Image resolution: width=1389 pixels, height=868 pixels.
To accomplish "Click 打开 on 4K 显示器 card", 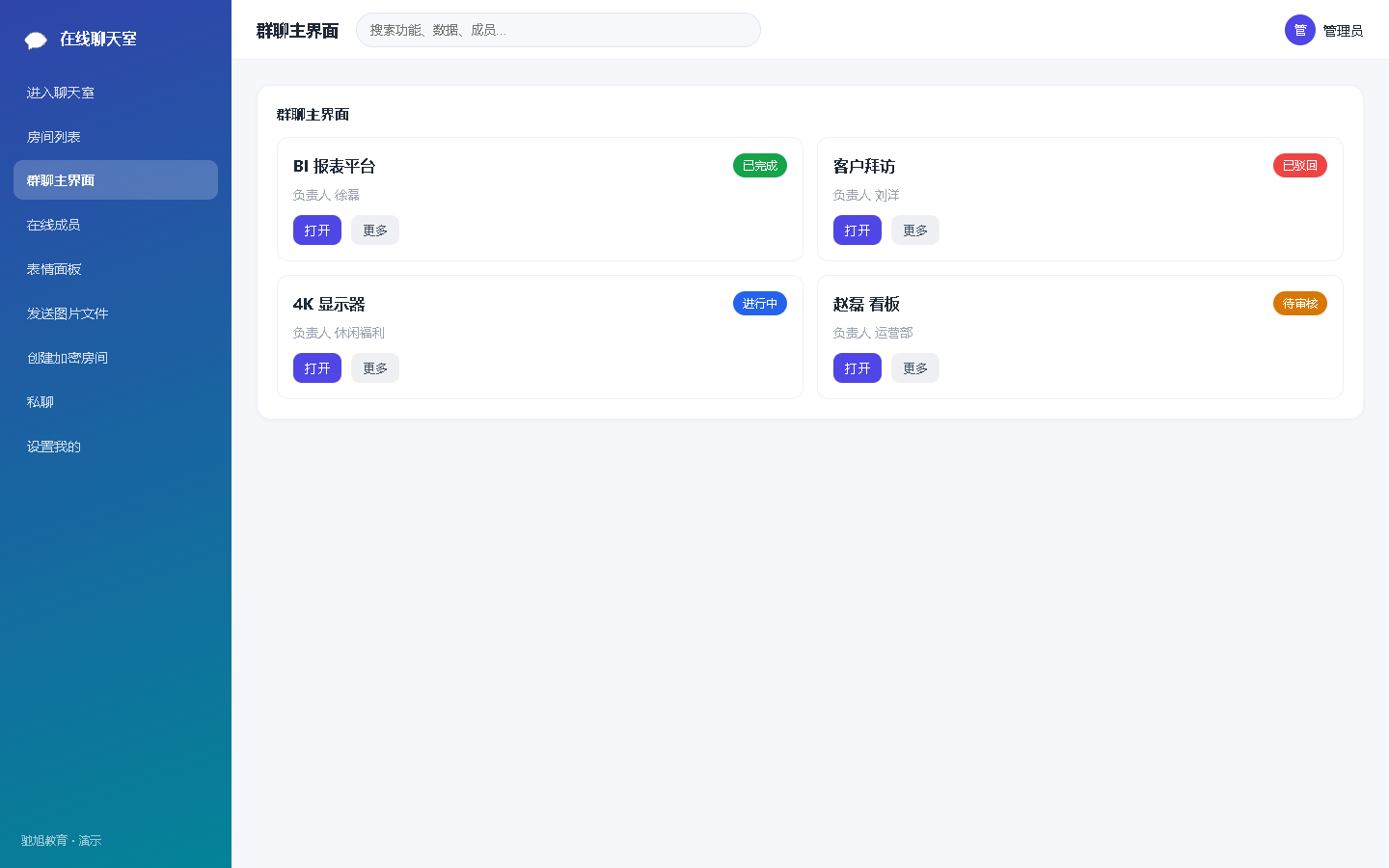I will 317,368.
